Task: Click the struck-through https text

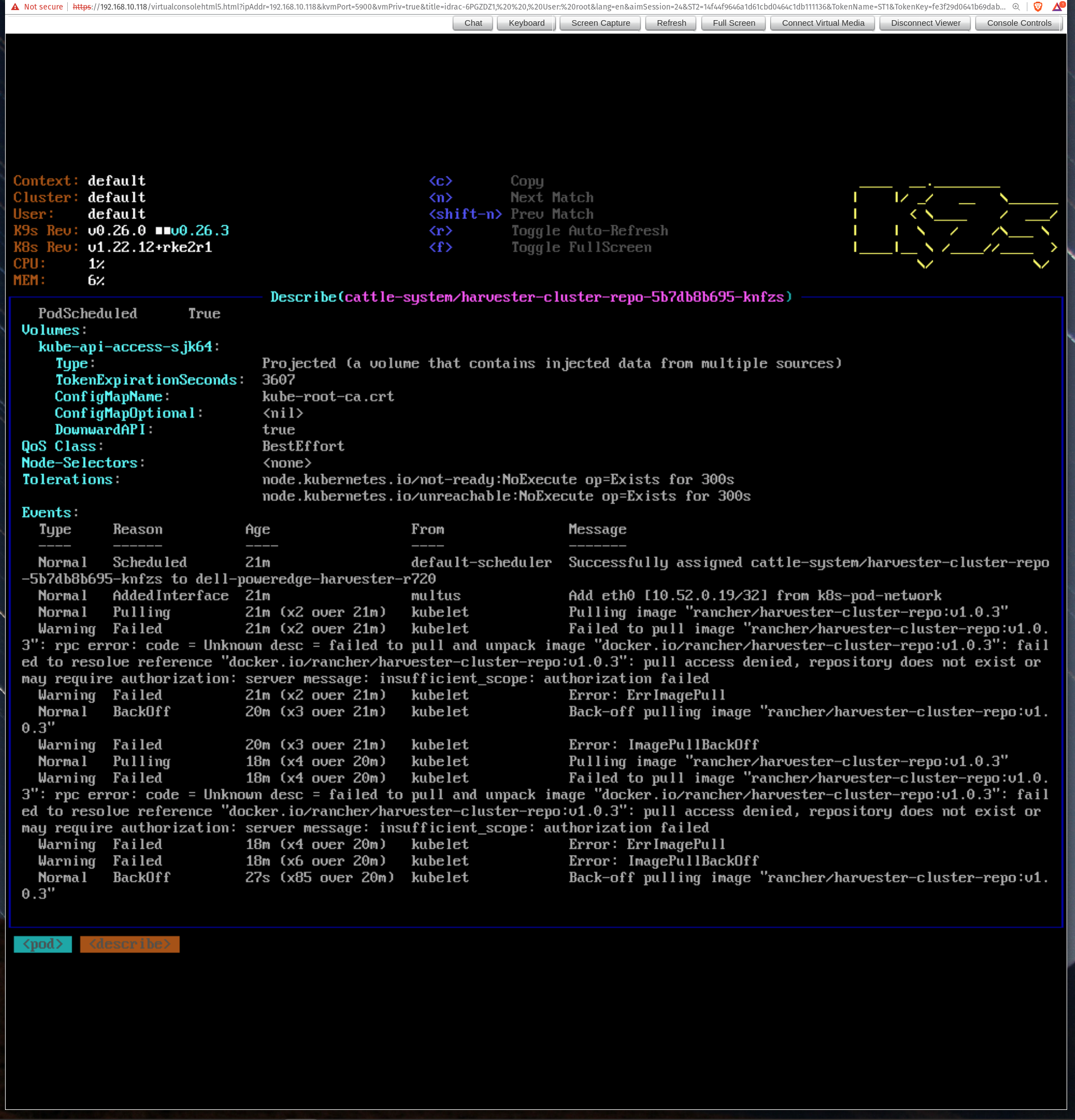Action: pyautogui.click(x=81, y=7)
